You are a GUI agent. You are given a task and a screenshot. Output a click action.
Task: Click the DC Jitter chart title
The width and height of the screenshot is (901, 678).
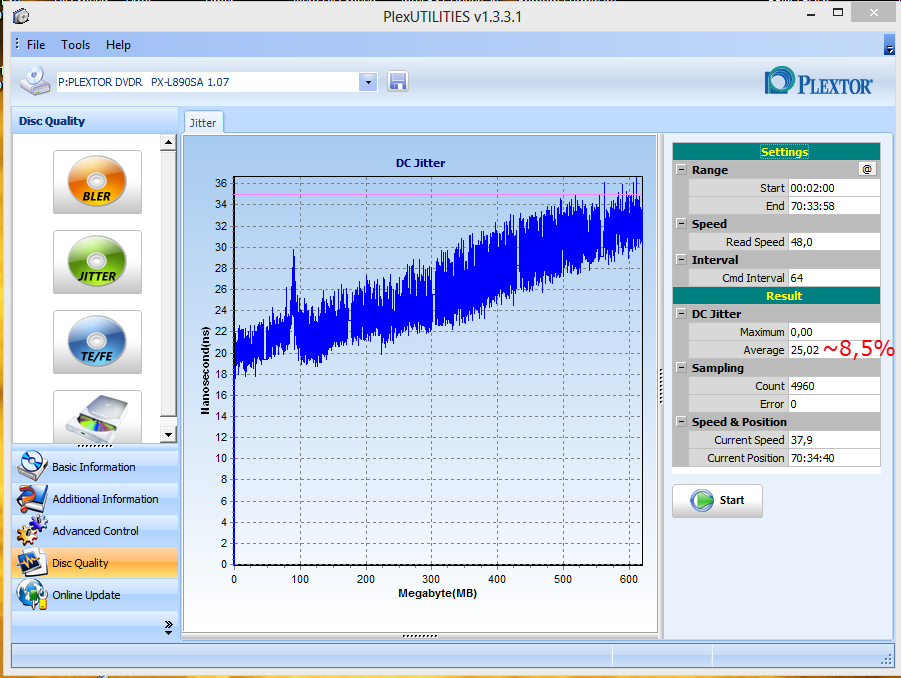tap(420, 163)
